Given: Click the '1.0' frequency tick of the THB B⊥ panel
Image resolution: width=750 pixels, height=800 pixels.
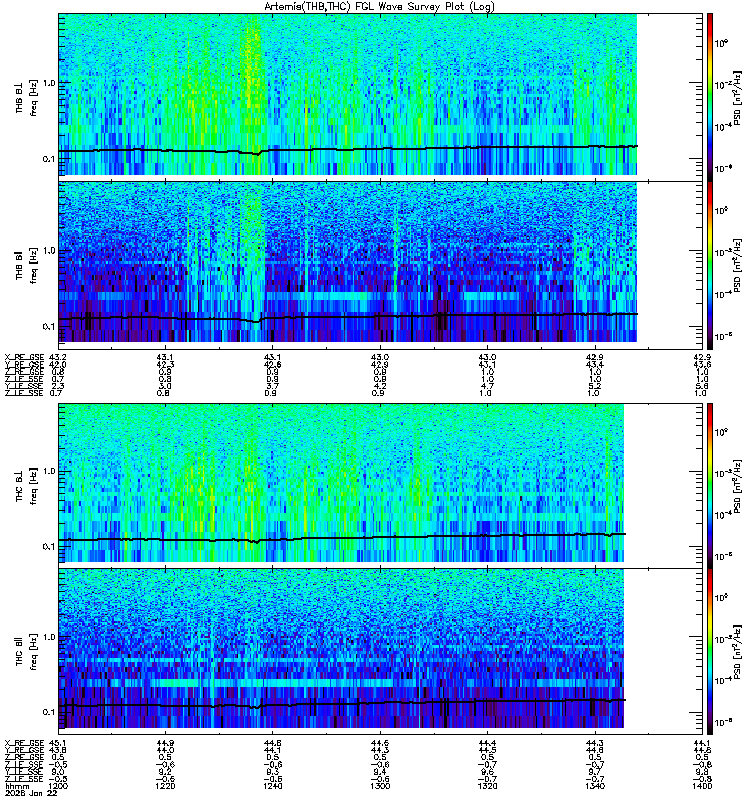Looking at the screenshot, I should click(x=49, y=83).
